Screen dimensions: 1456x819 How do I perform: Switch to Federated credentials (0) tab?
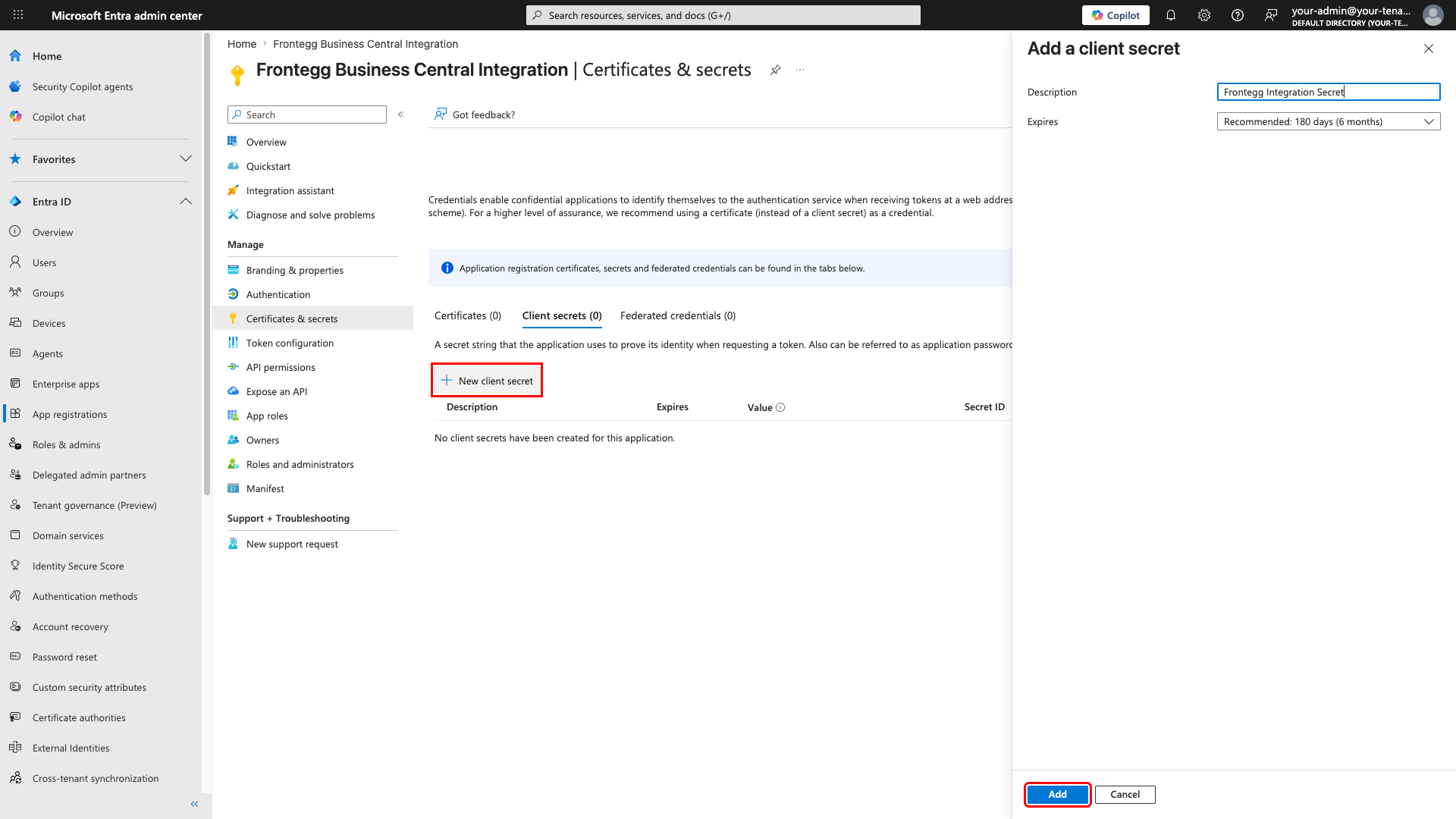coord(678,316)
